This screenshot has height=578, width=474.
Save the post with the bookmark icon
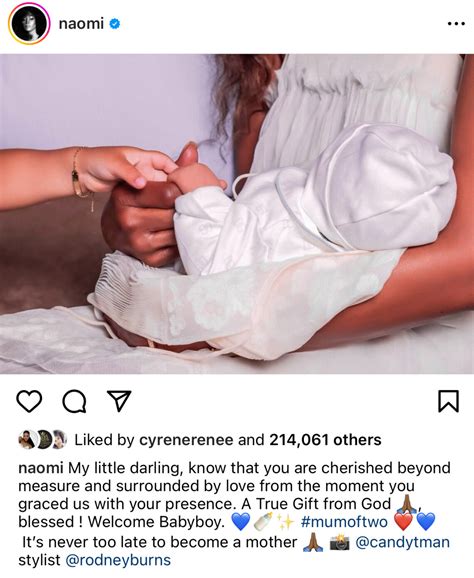[449, 401]
